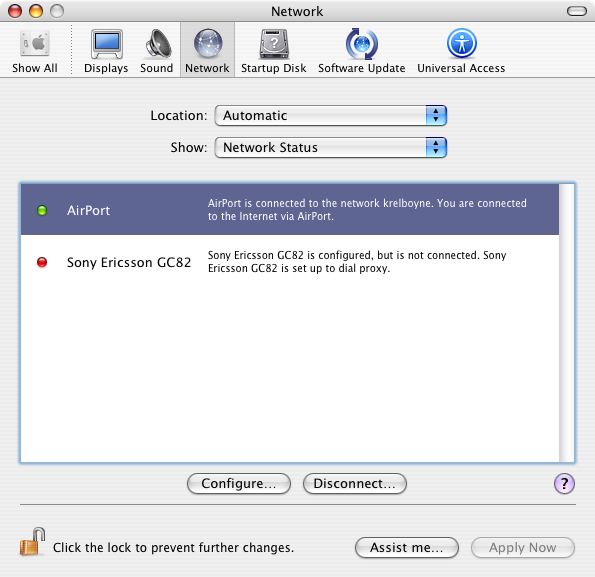Click the Disconnect... button
Screen dimensions: 595x577
coord(355,484)
